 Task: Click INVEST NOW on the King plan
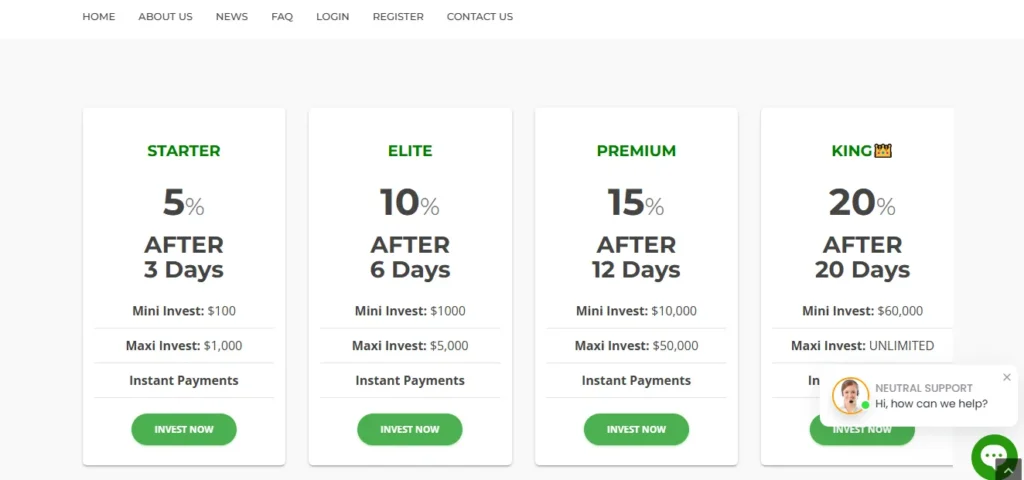point(862,435)
